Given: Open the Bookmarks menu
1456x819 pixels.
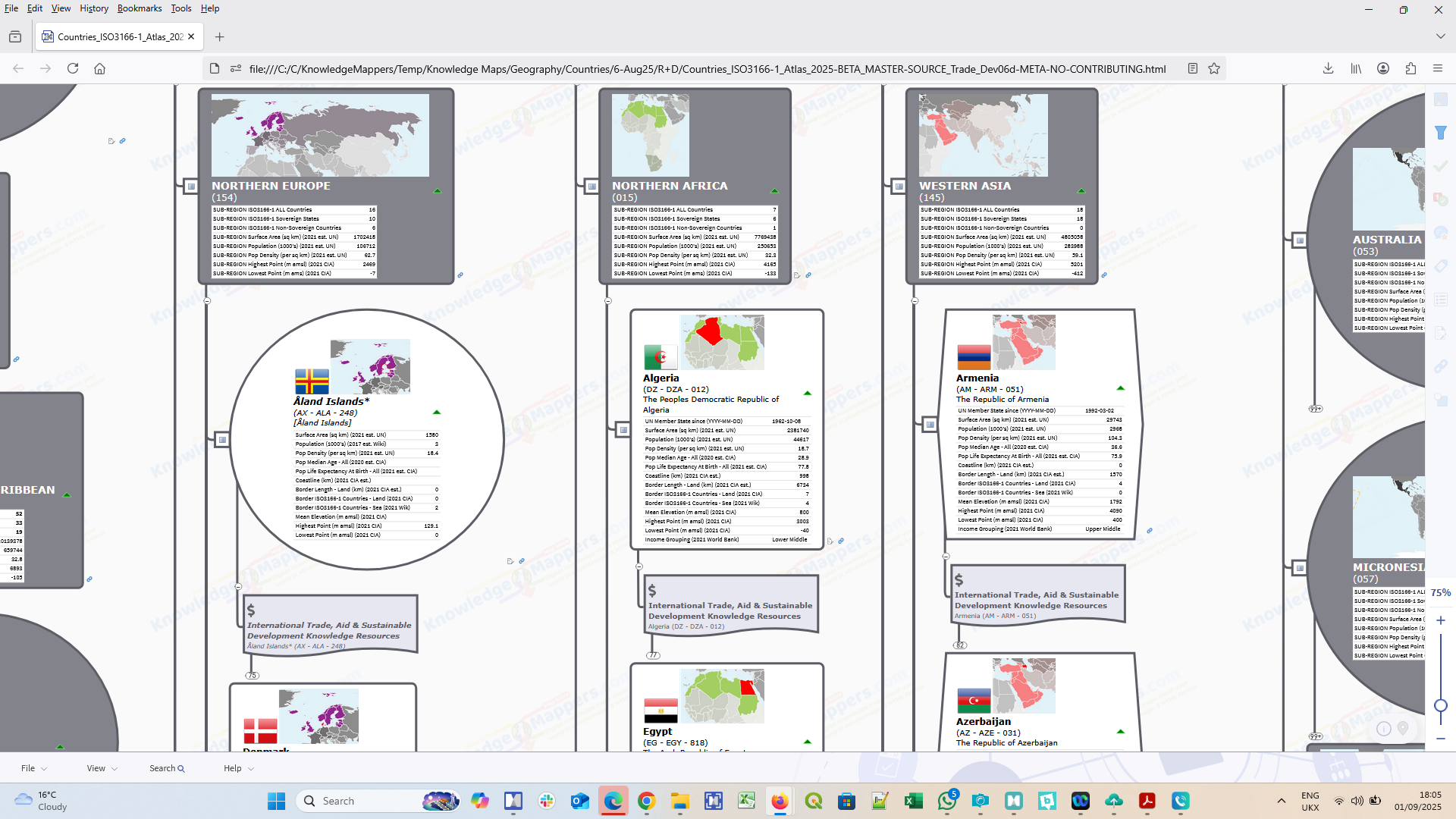Looking at the screenshot, I should 140,8.
